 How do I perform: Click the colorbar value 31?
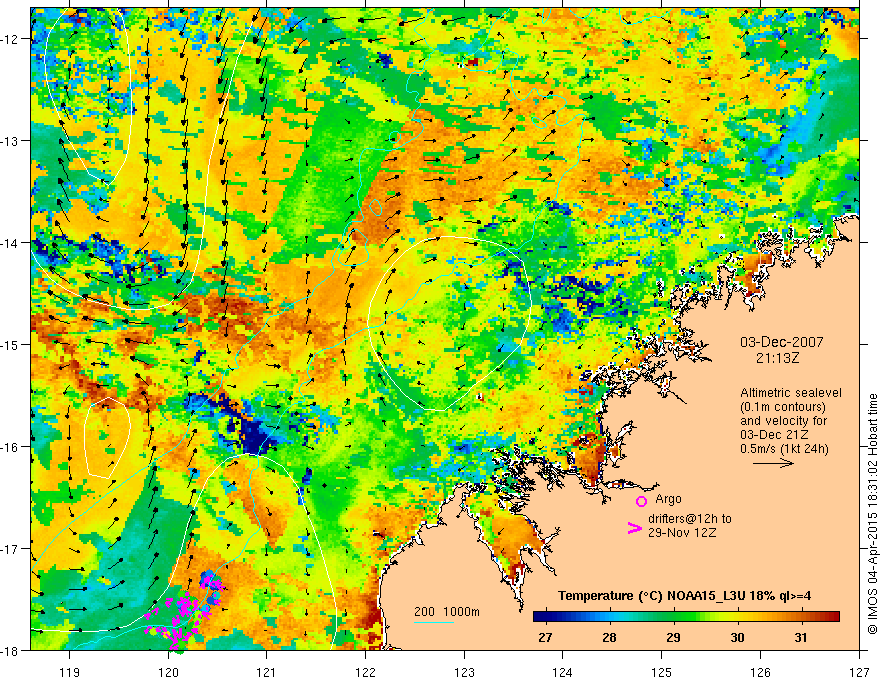pos(801,638)
